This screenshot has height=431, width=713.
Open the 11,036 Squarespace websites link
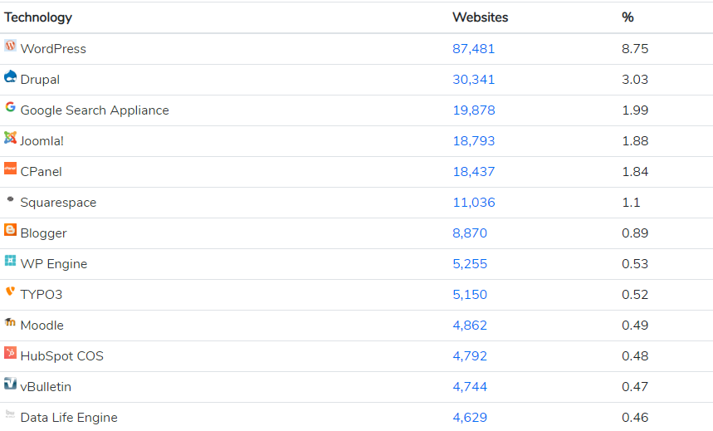(x=474, y=202)
